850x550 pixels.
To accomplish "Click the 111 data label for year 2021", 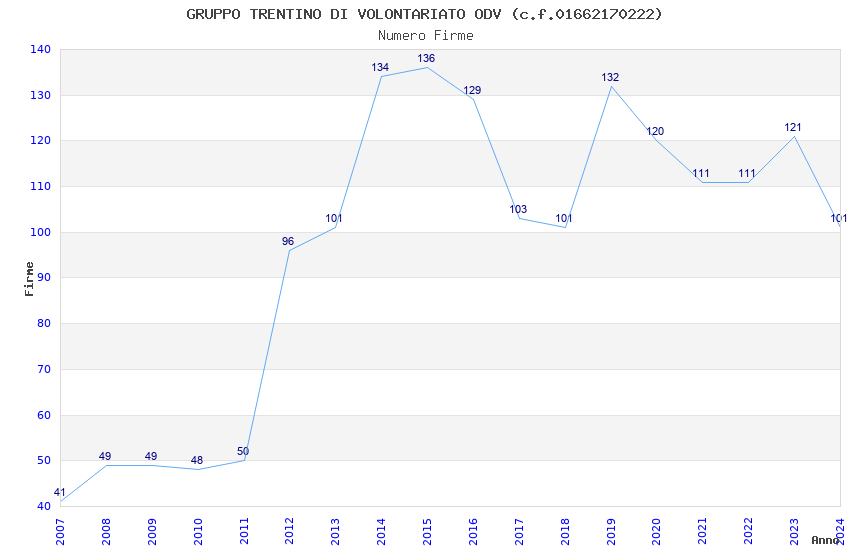I will (x=701, y=174).
